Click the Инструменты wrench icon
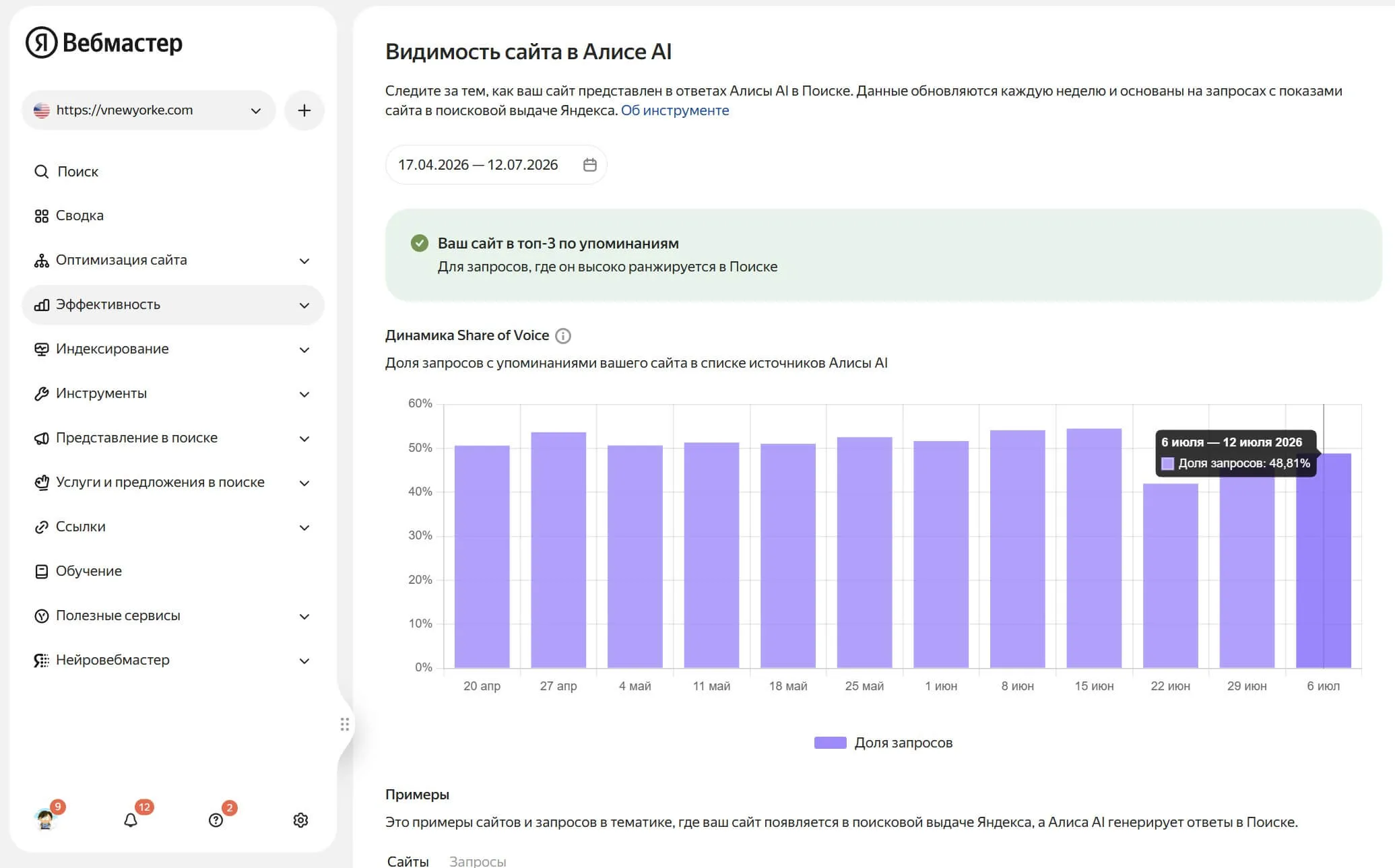Screen dimensions: 1395x868 pyautogui.click(x=41, y=394)
